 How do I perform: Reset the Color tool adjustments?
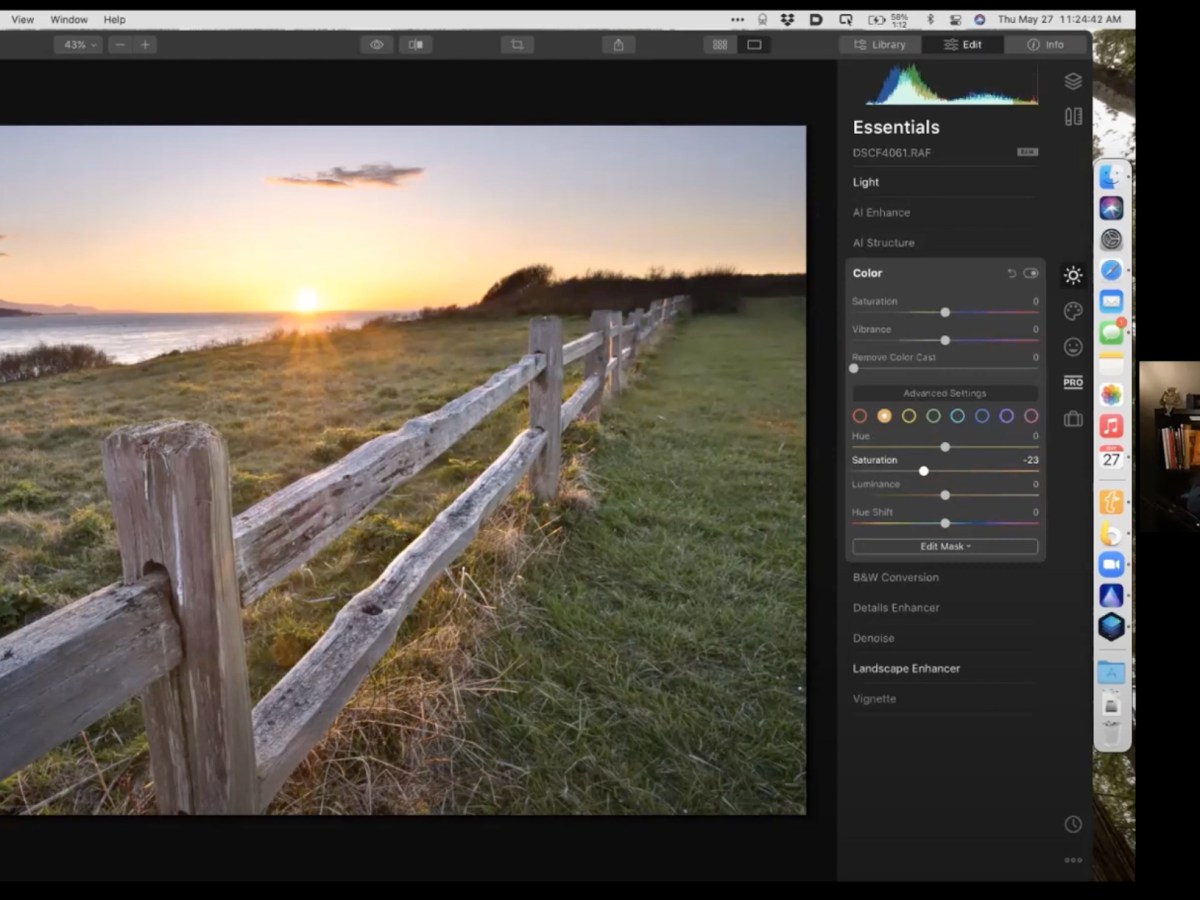pos(1011,273)
